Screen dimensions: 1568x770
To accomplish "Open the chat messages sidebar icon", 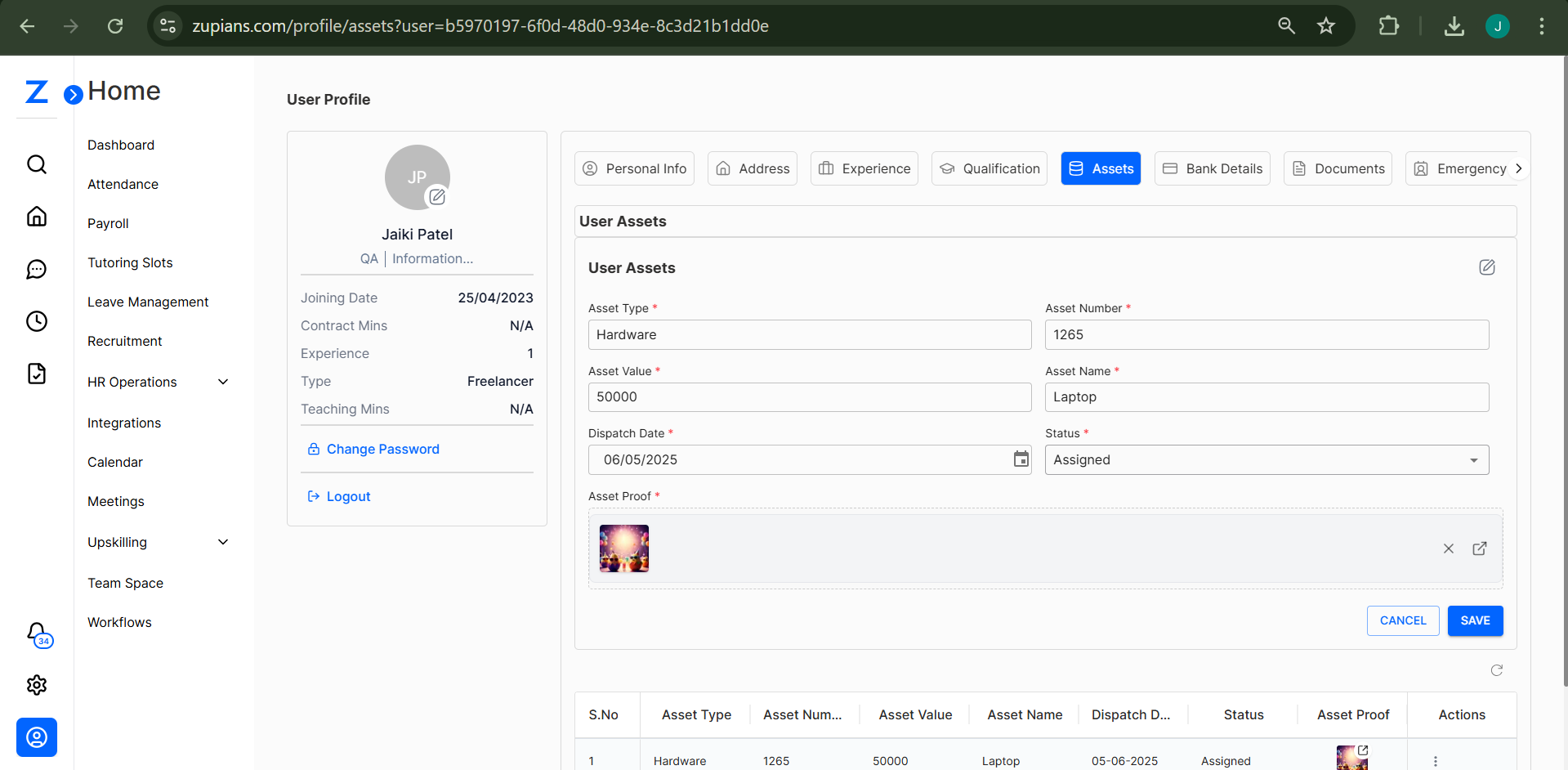I will coord(37,269).
